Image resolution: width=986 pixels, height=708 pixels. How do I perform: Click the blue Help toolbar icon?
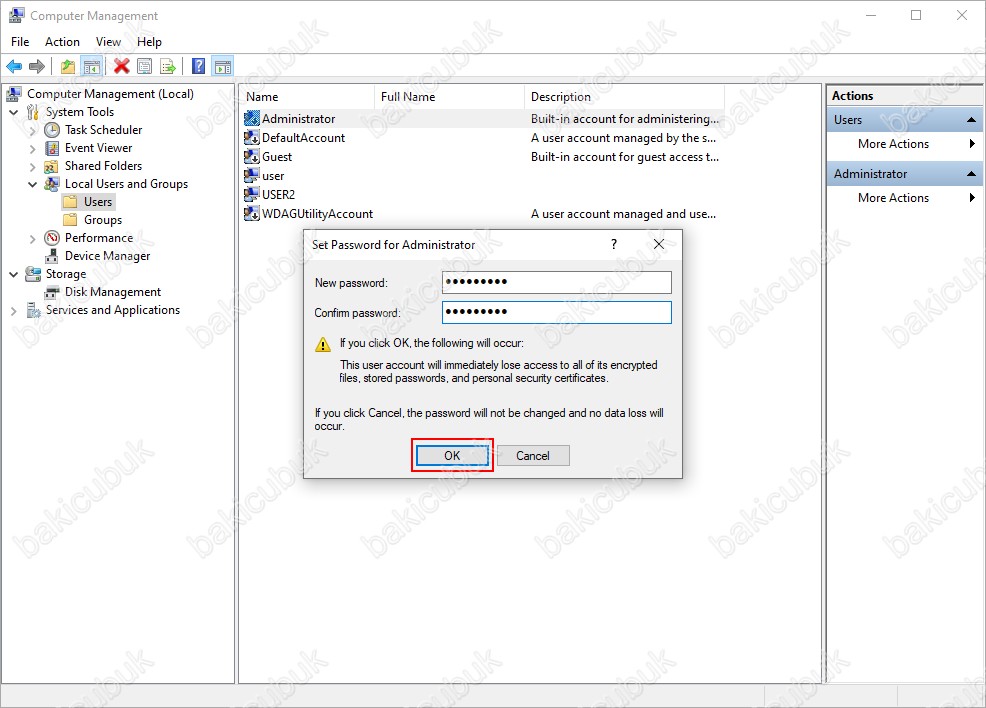coord(199,66)
